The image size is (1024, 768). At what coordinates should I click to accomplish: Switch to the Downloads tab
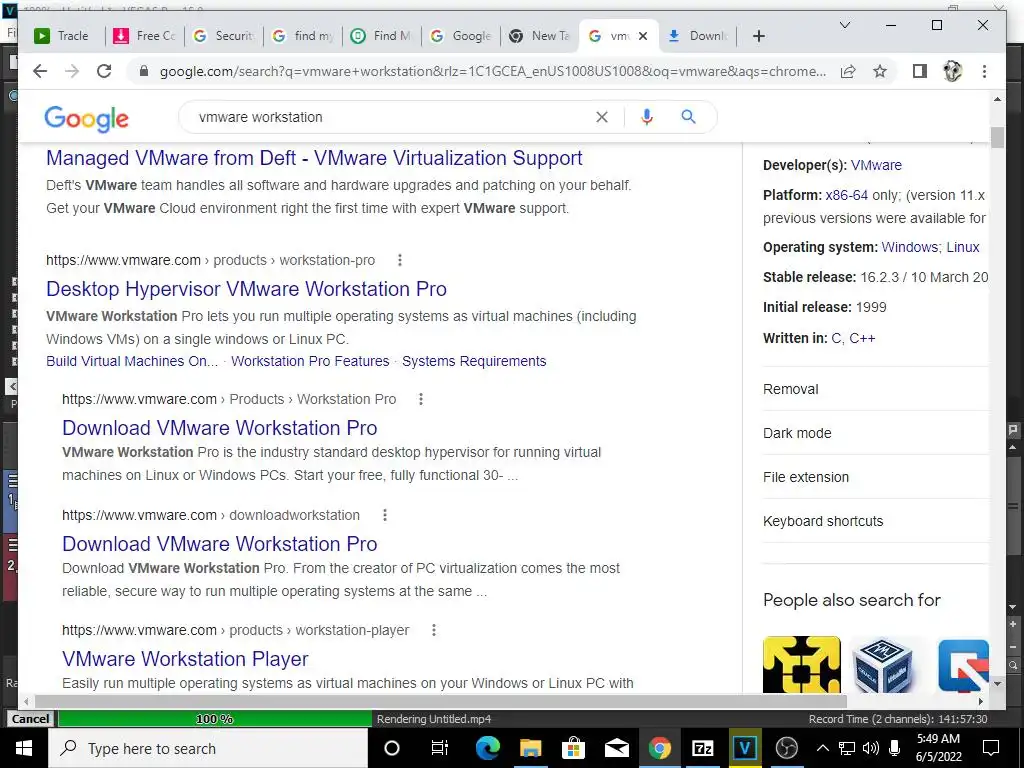[x=698, y=36]
